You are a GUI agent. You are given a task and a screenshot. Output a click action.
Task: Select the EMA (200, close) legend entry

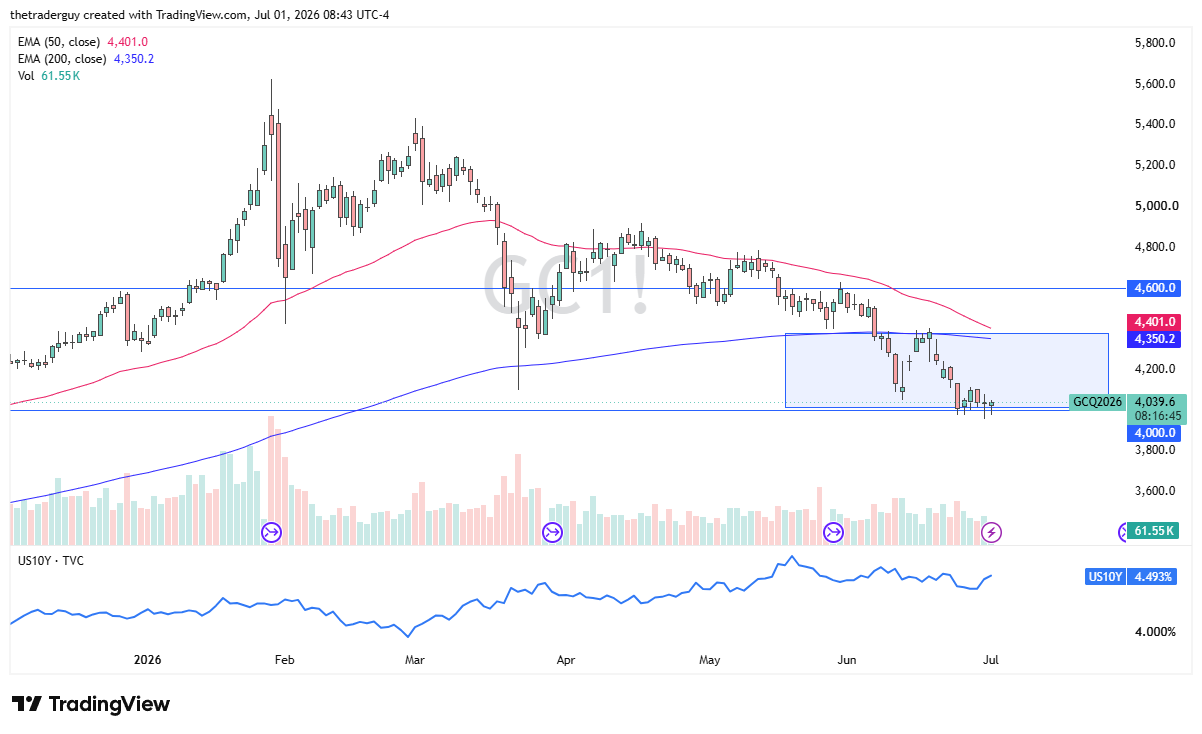(86, 59)
